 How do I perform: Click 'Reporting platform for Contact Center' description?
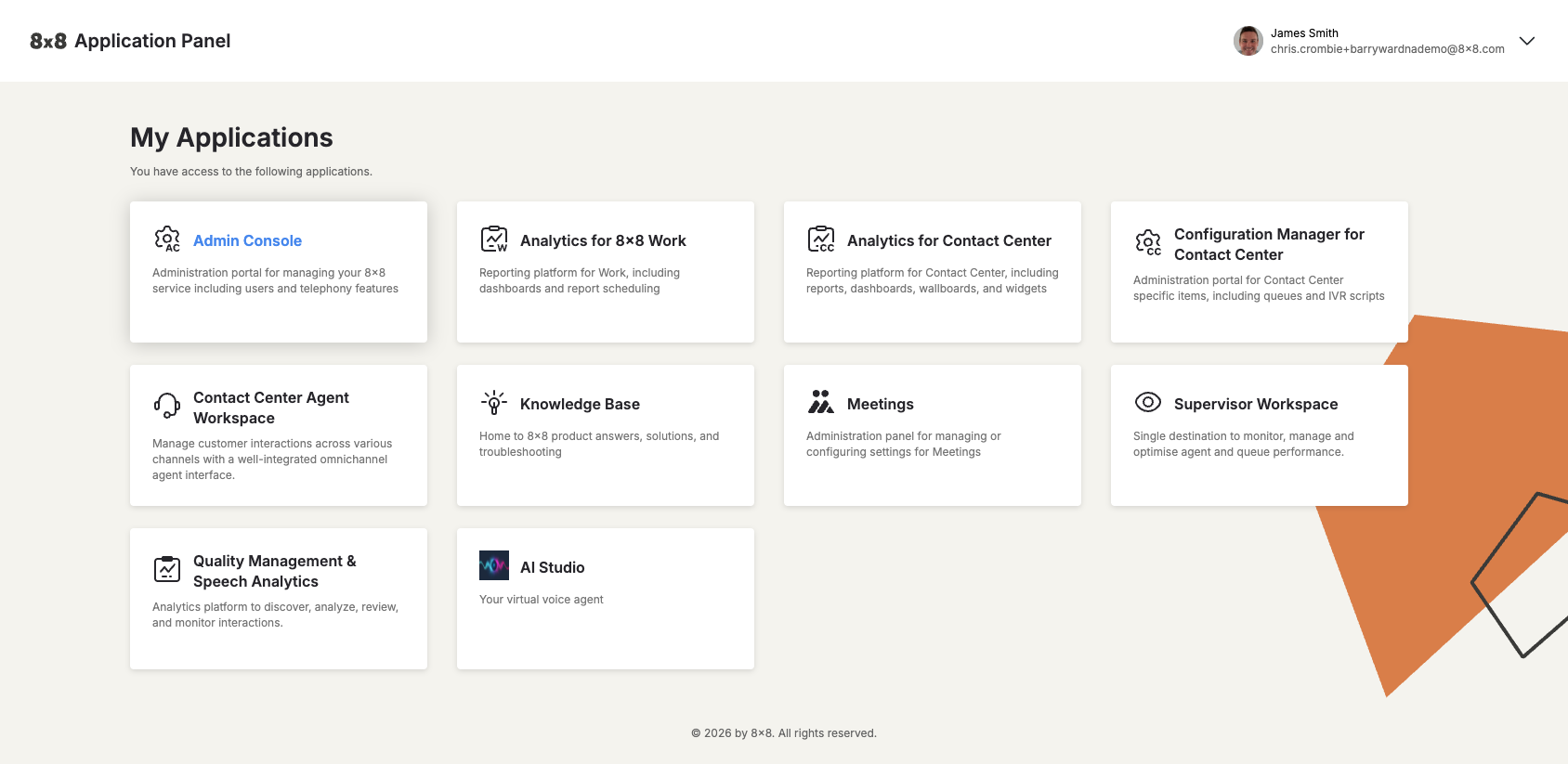pos(933,280)
